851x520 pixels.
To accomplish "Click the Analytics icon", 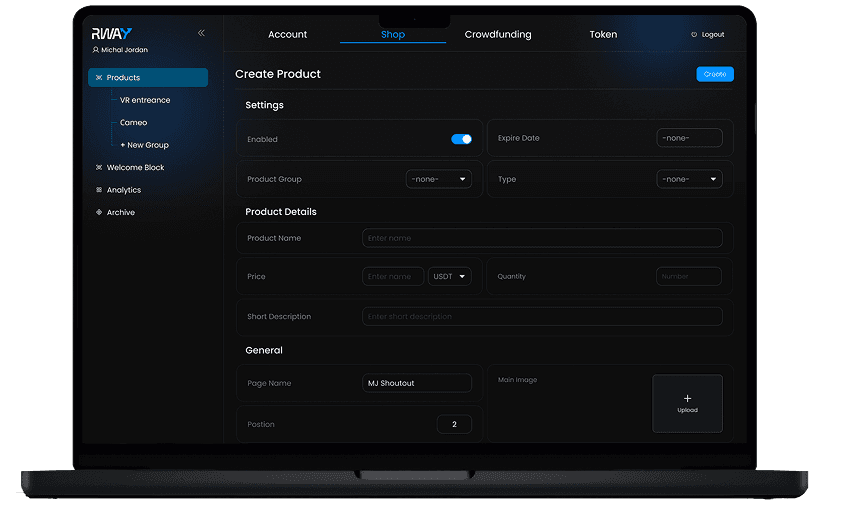I will (99, 190).
